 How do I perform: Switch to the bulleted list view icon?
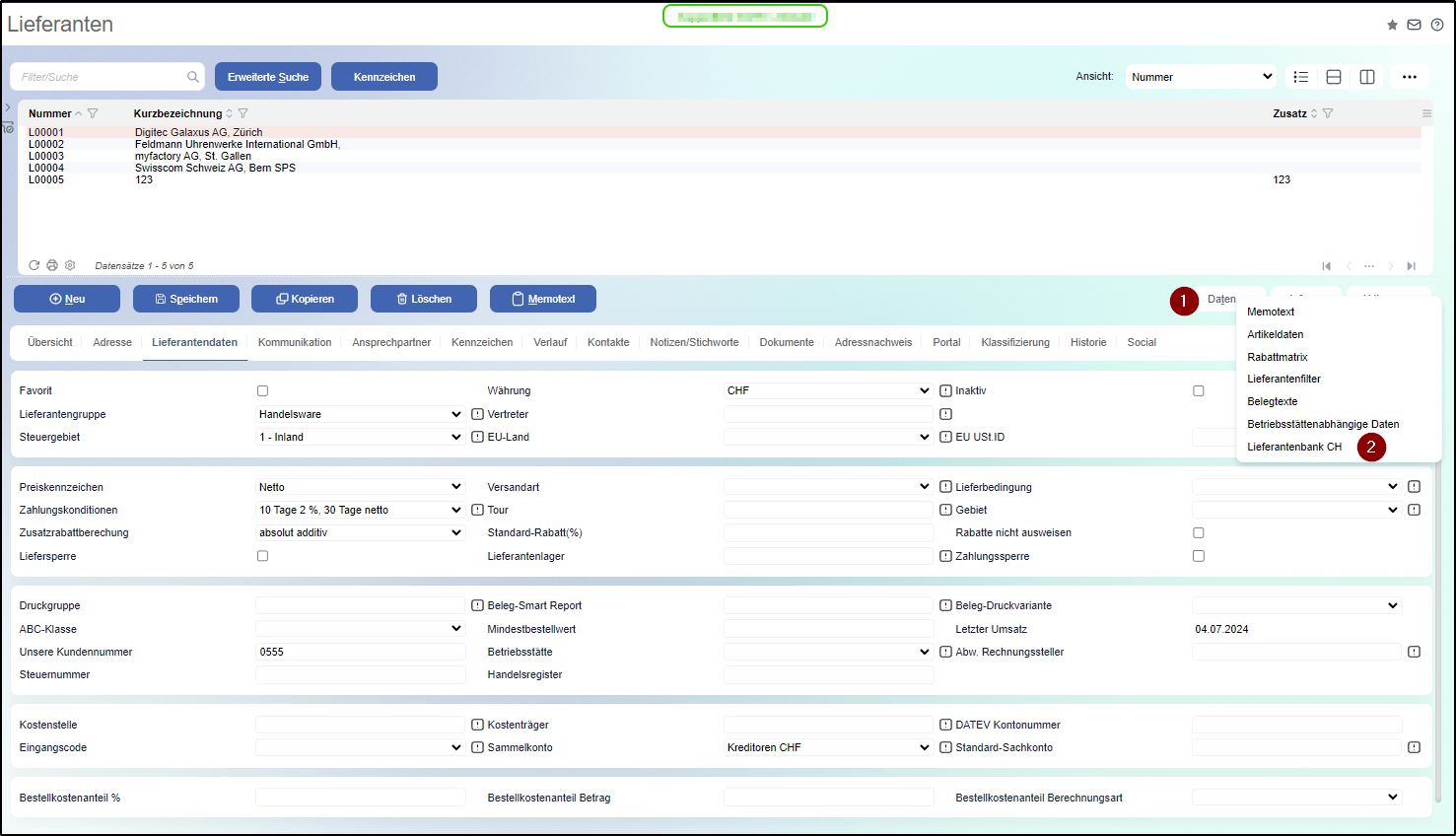pyautogui.click(x=1300, y=77)
